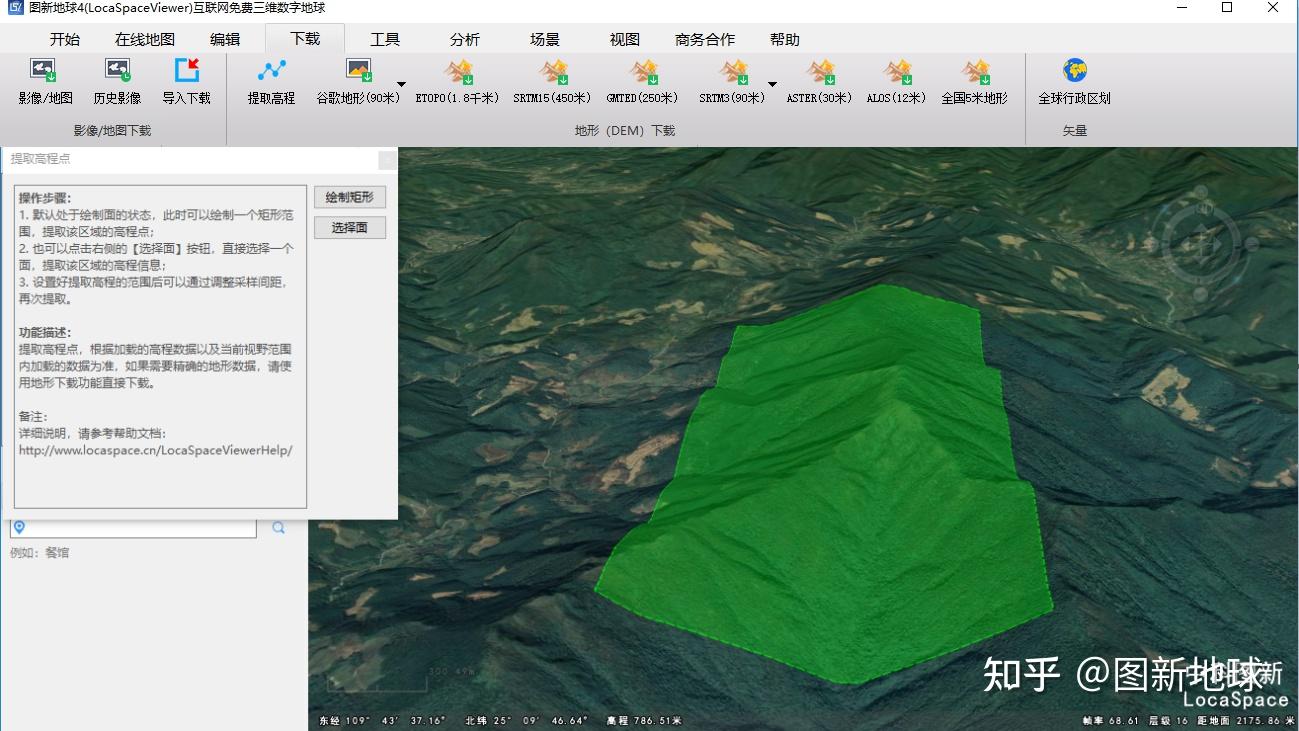Image resolution: width=1299 pixels, height=731 pixels.
Task: Download 全国5米地形 data
Action: point(974,82)
